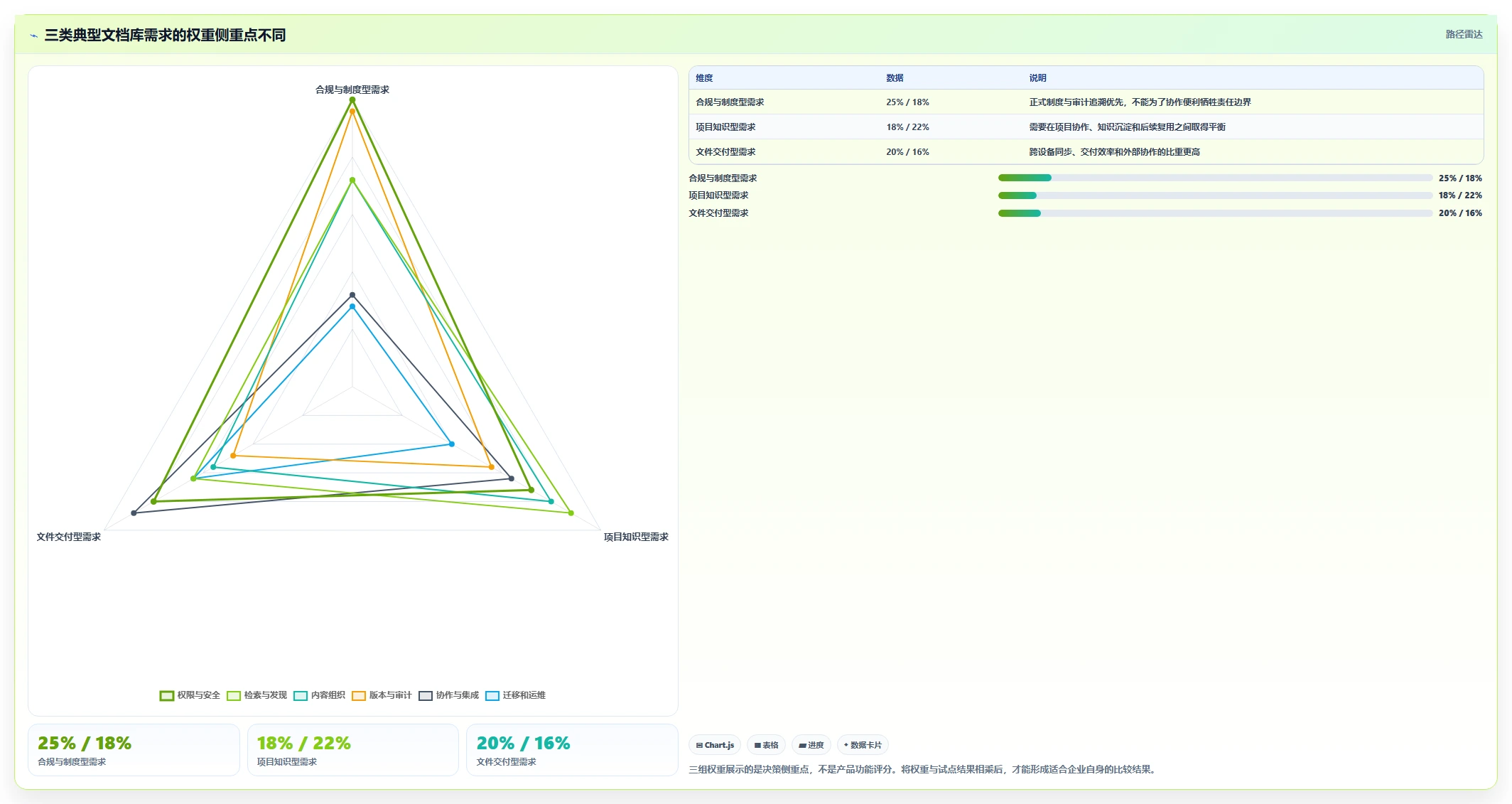Open the 20% / 16% summary card
The width and height of the screenshot is (1512, 804).
[x=572, y=750]
